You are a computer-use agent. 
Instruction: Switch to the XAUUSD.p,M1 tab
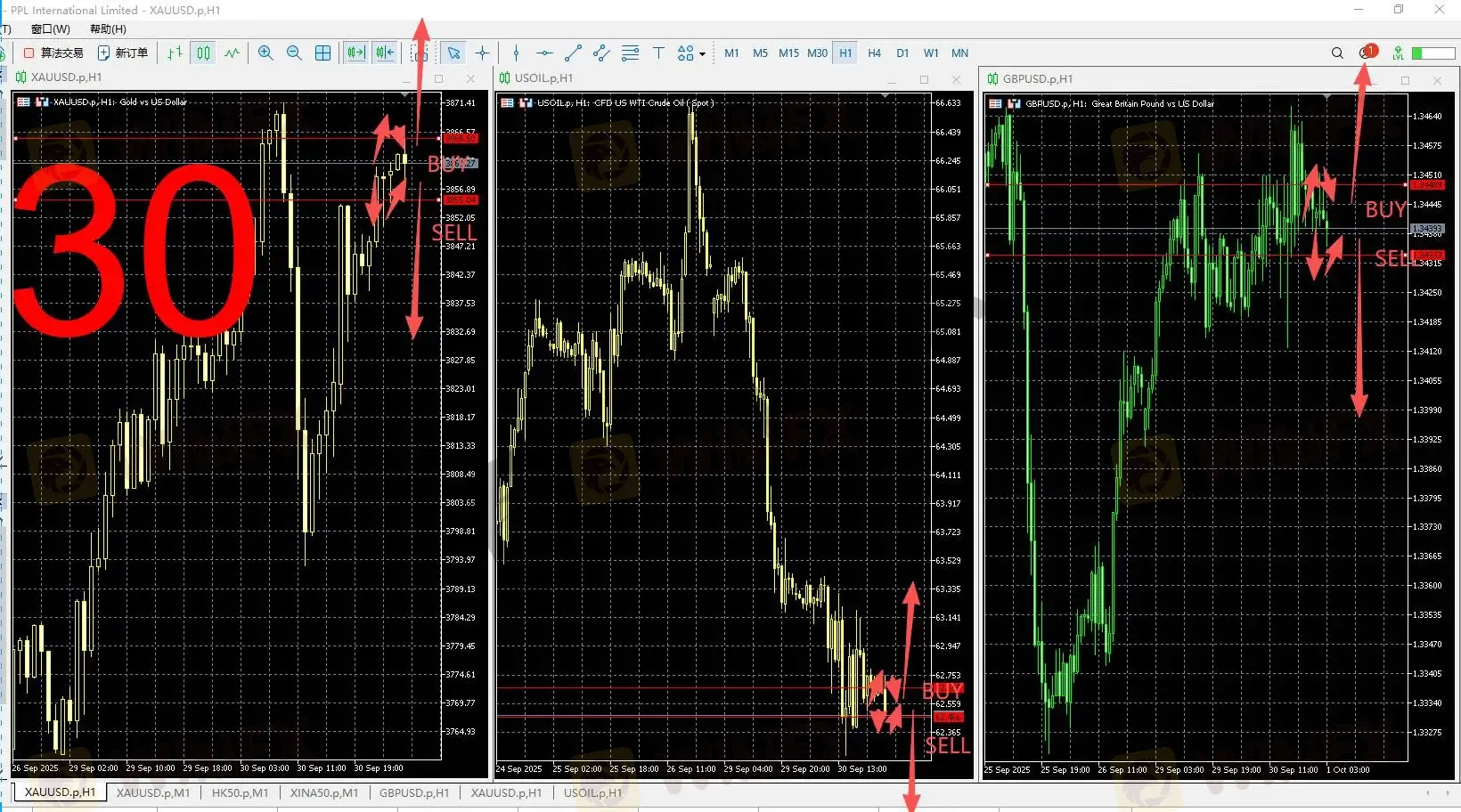153,792
